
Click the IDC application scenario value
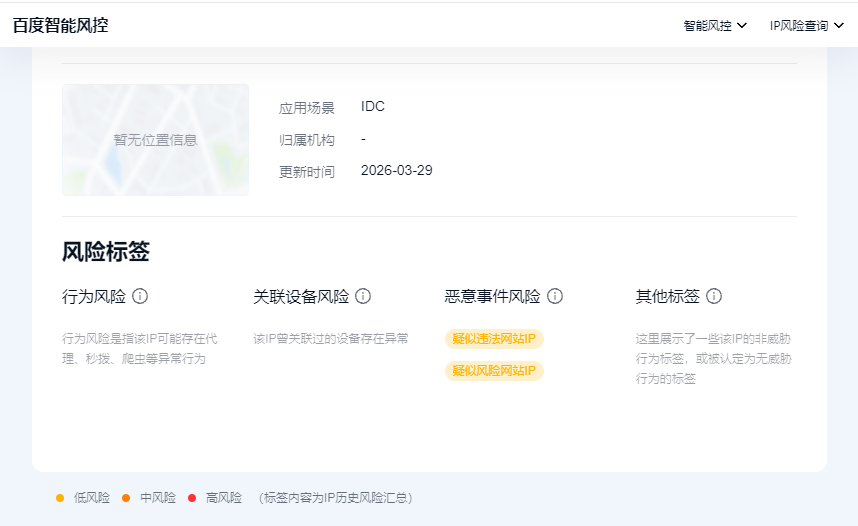[x=373, y=107]
